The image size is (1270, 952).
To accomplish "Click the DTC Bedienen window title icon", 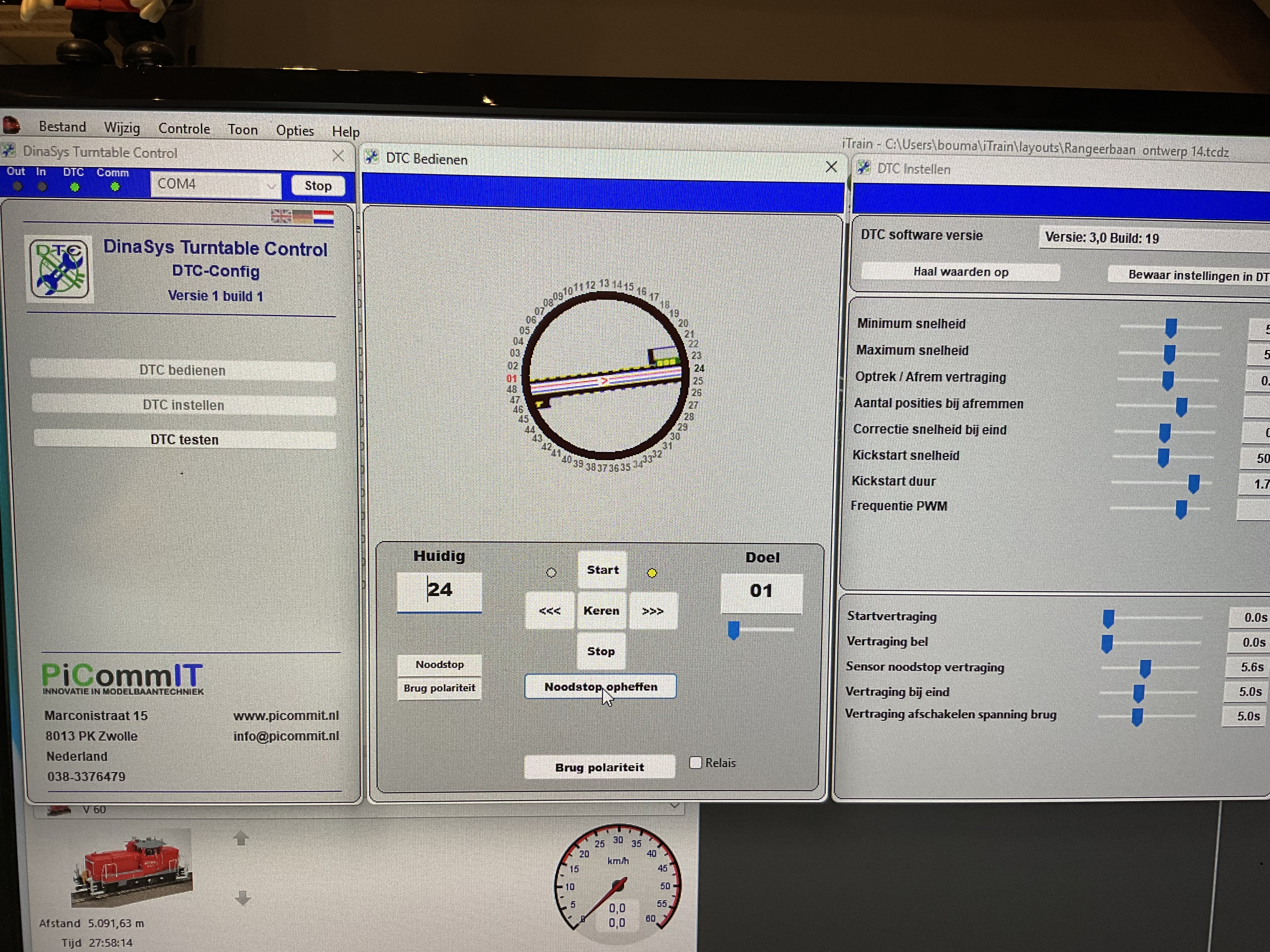I will tap(371, 157).
